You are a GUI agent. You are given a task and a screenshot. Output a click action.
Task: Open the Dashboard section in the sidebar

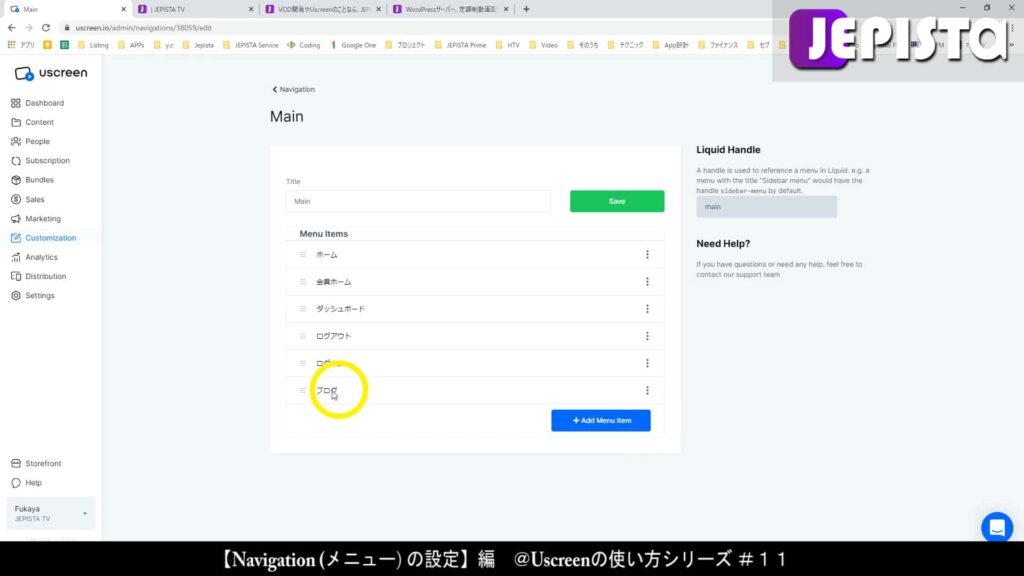44,102
